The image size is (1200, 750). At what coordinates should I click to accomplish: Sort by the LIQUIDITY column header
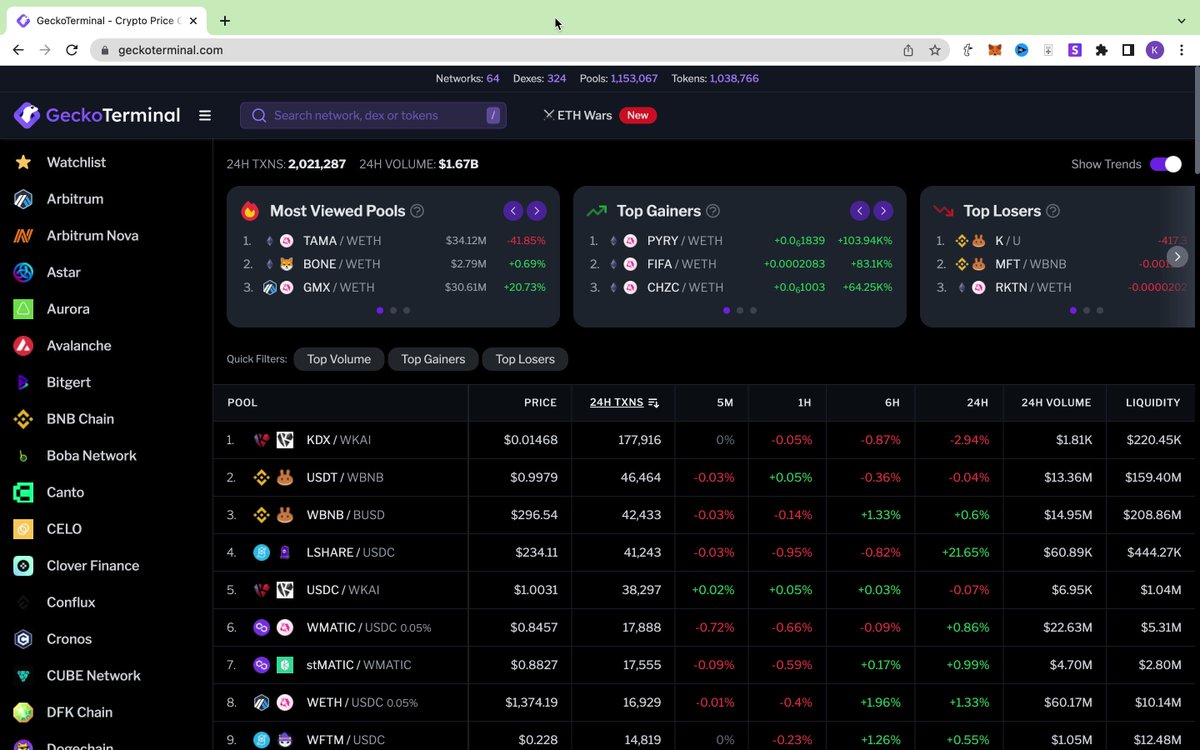pos(1153,402)
